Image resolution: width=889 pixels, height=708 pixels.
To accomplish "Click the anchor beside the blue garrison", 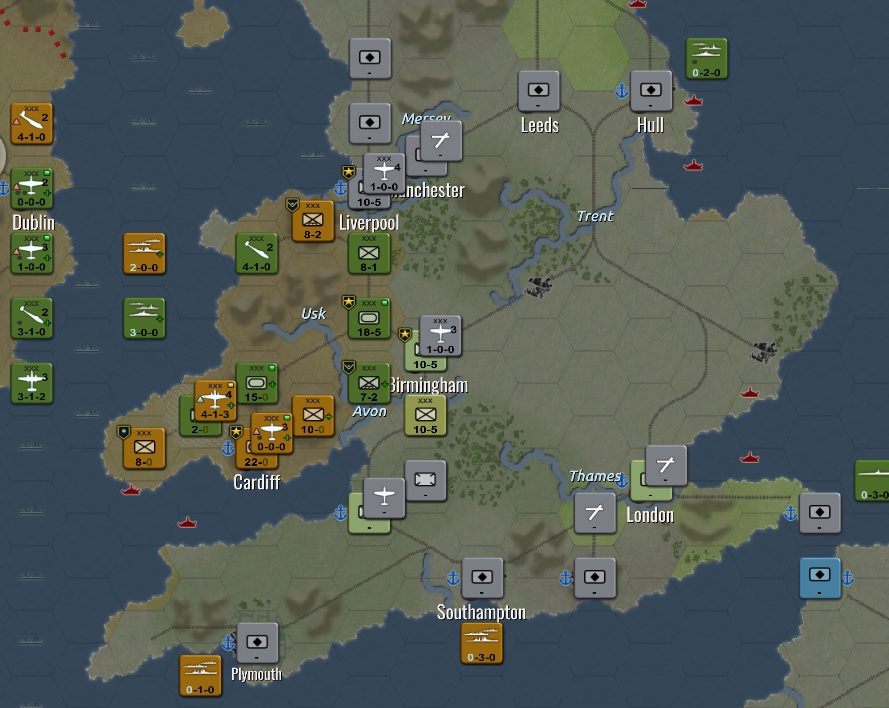I will pyautogui.click(x=848, y=578).
